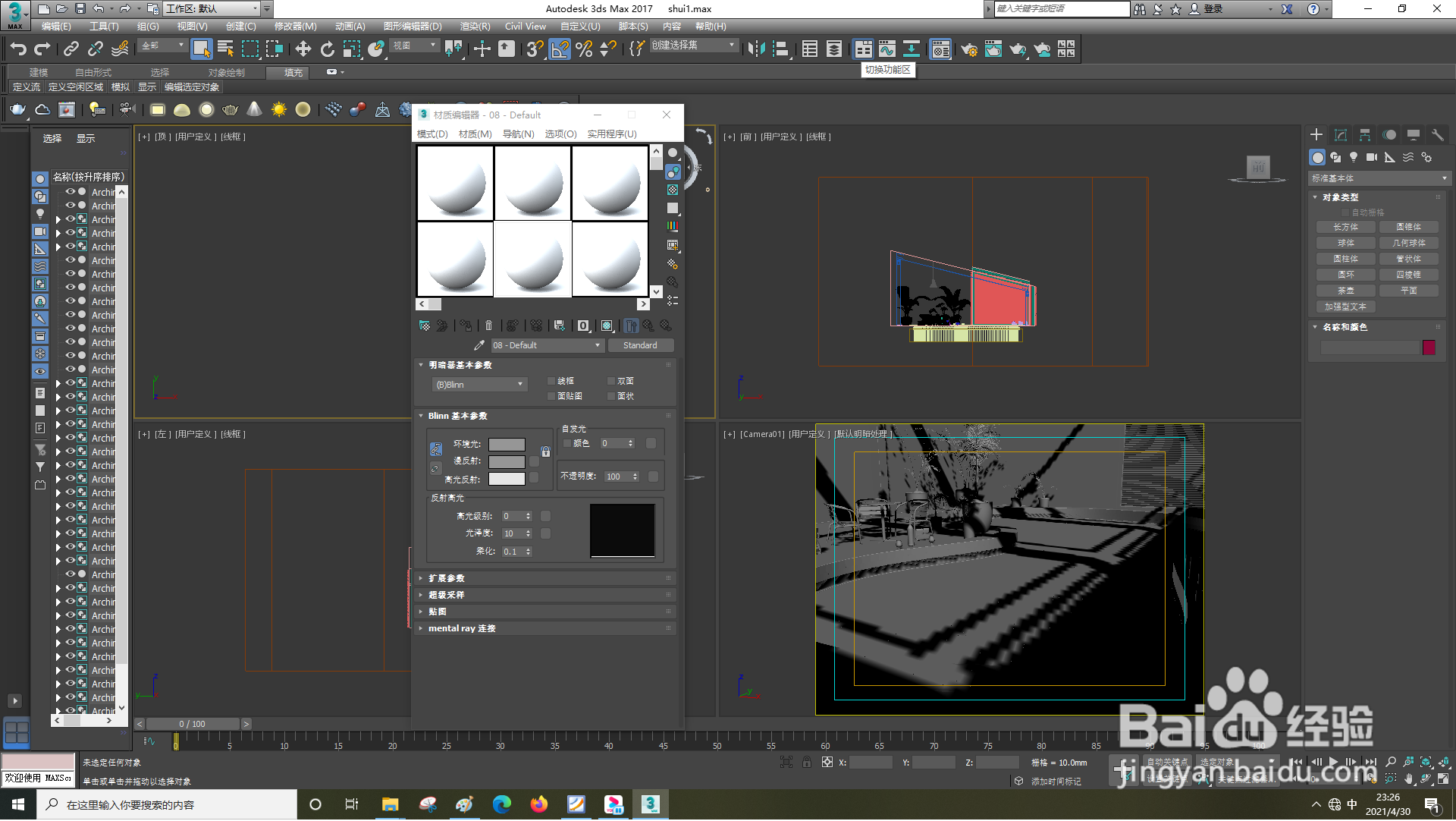Open the 修改器(M) modifiers menu

295,27
